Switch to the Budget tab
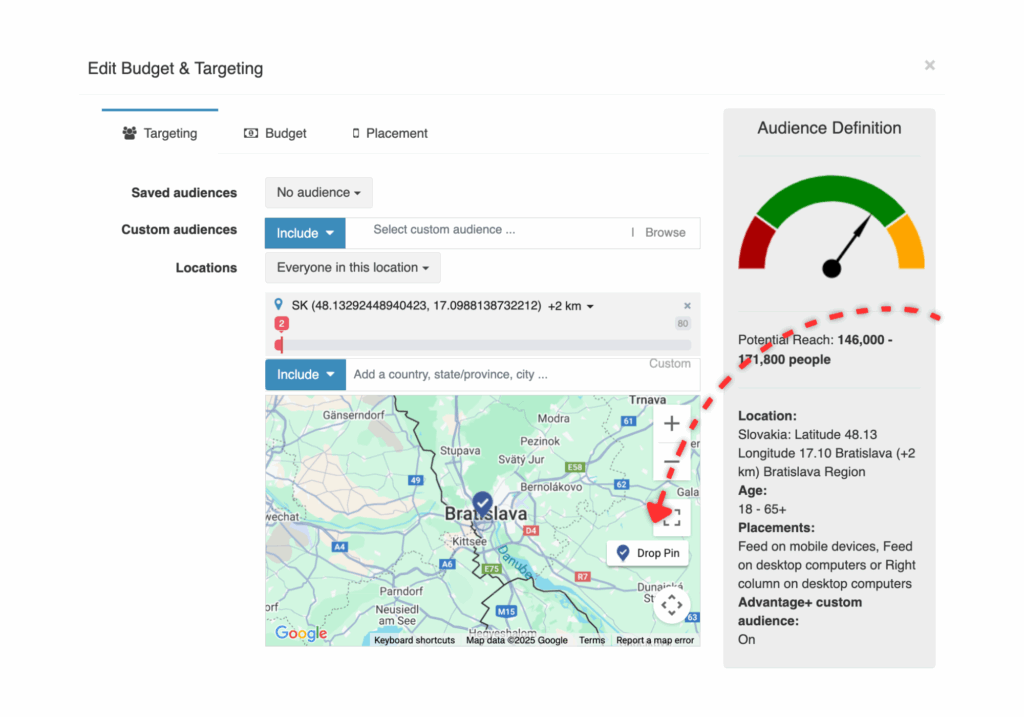Screen dimensions: 1024x717 [x=275, y=133]
